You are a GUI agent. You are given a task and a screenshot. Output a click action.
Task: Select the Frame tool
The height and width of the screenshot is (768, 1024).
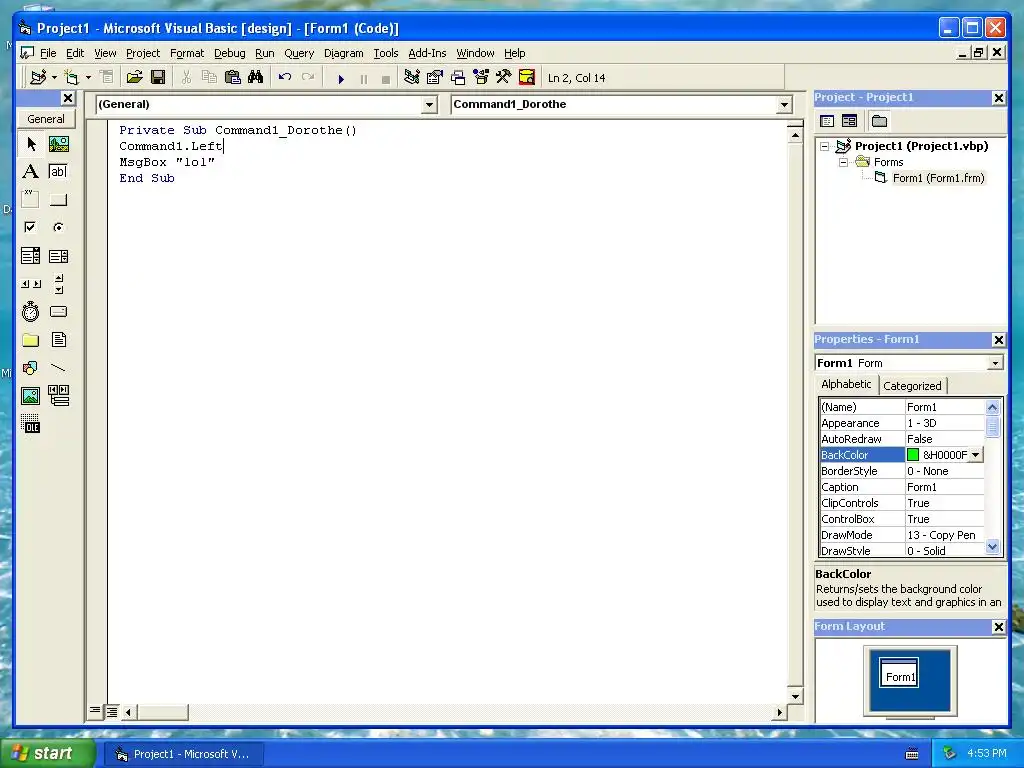pyautogui.click(x=31, y=199)
